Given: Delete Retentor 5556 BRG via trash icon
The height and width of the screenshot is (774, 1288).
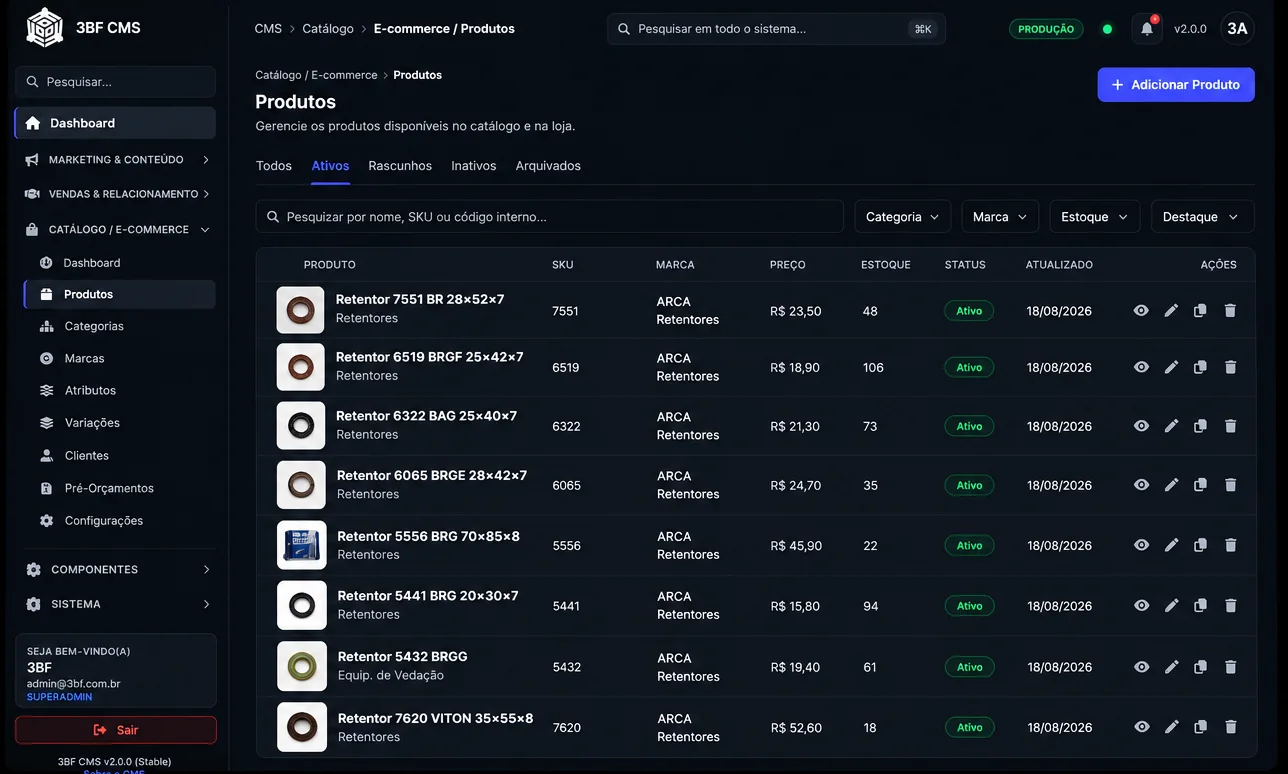Looking at the screenshot, I should click(x=1230, y=545).
